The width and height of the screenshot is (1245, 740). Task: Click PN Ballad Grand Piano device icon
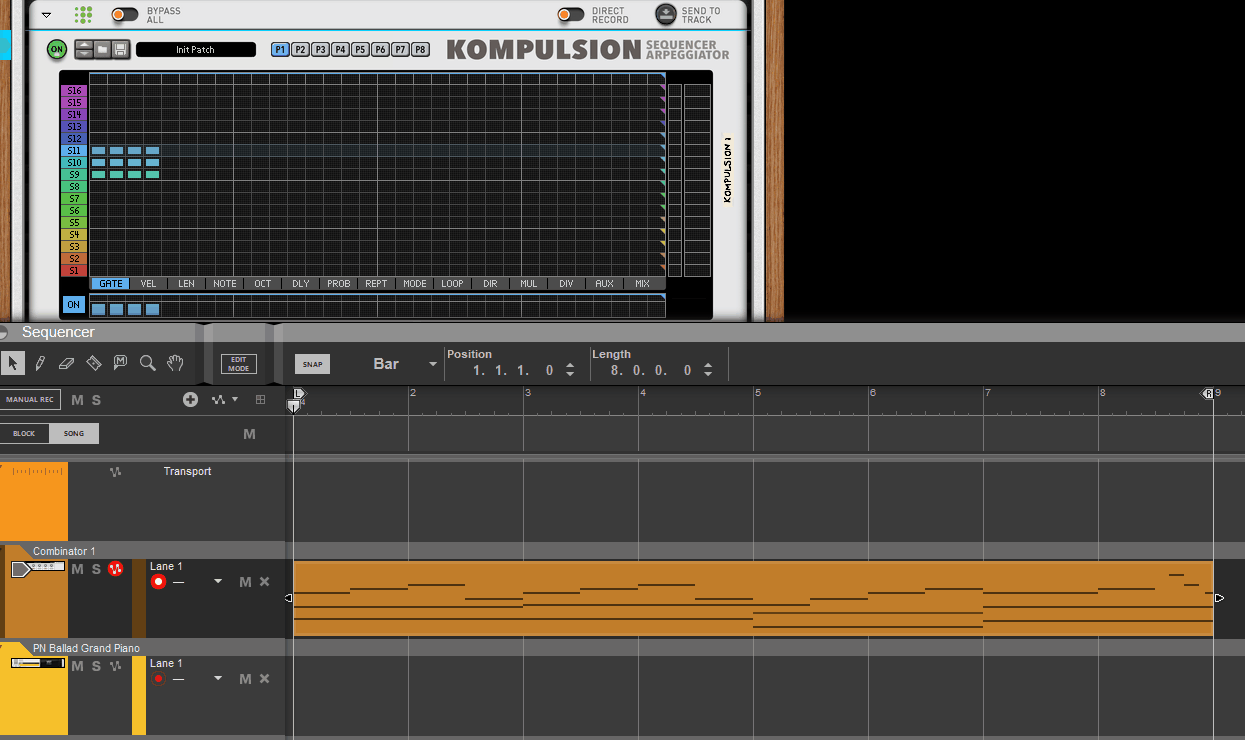click(x=38, y=664)
